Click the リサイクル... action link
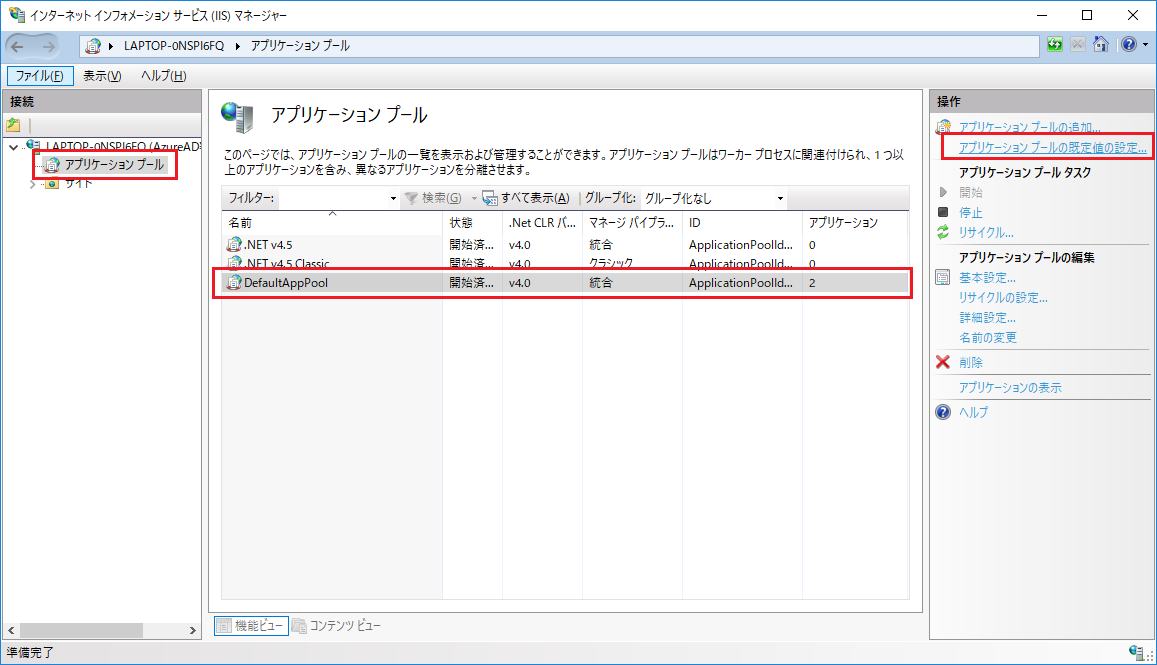 986,232
